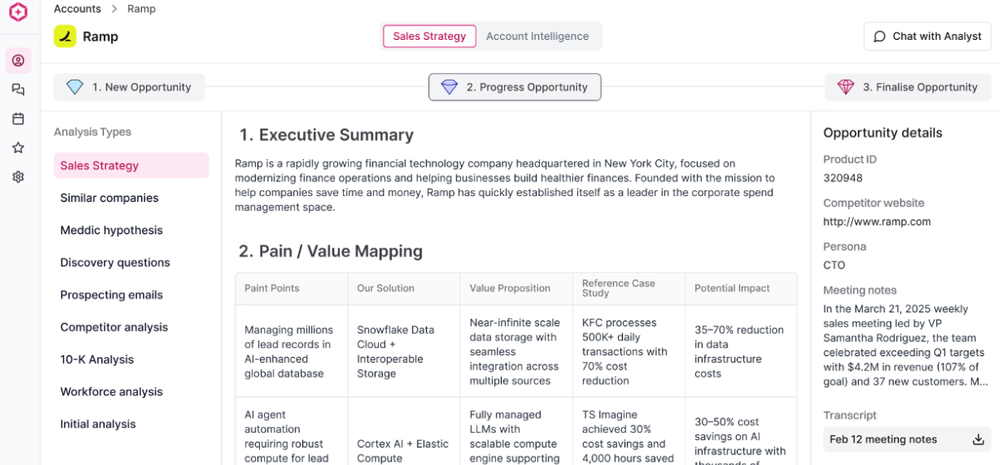Image resolution: width=1000 pixels, height=465 pixels.
Task: Click the pink hexagon app logo
Action: (x=18, y=12)
